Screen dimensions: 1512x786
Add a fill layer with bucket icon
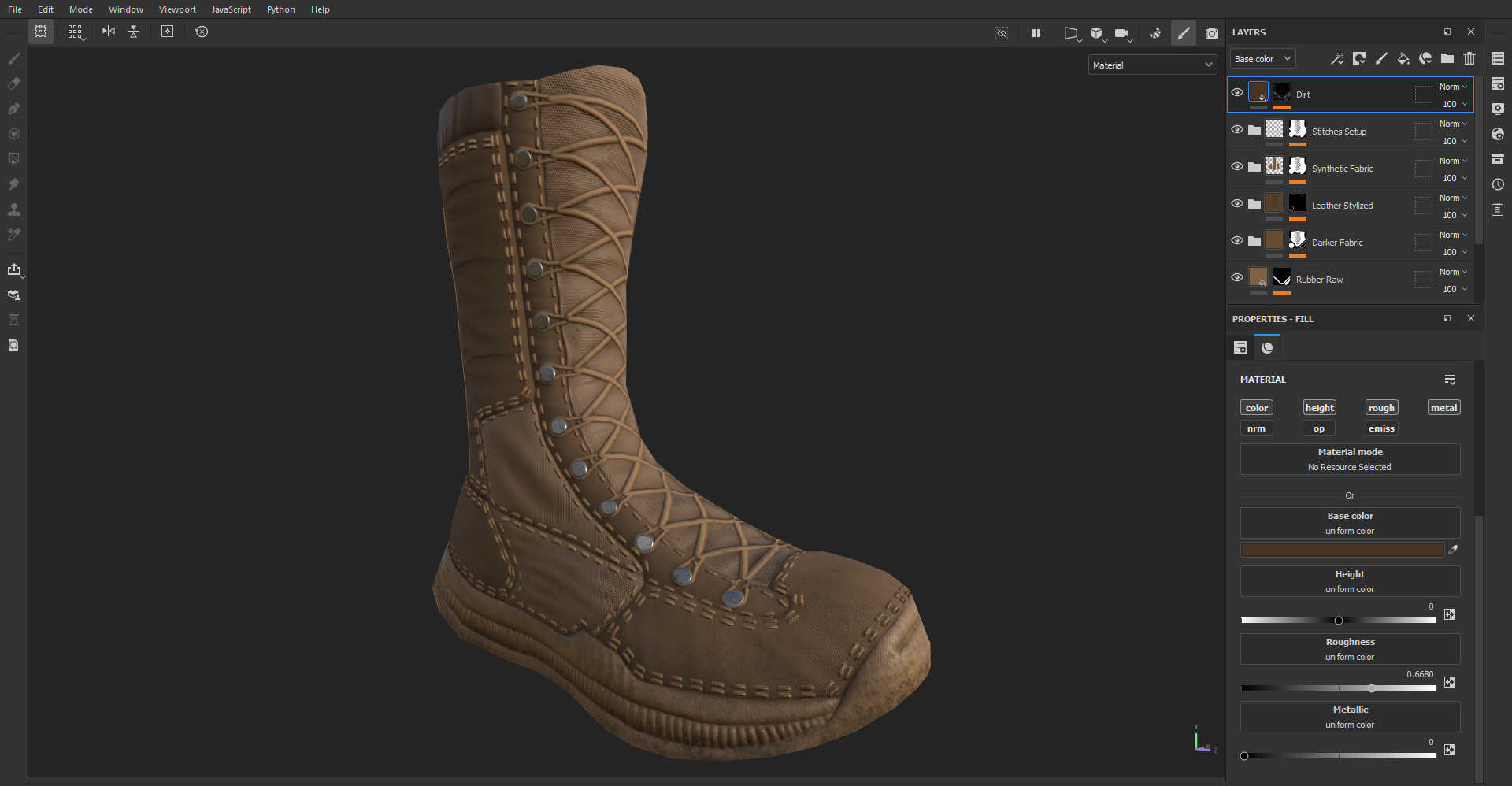(1403, 58)
